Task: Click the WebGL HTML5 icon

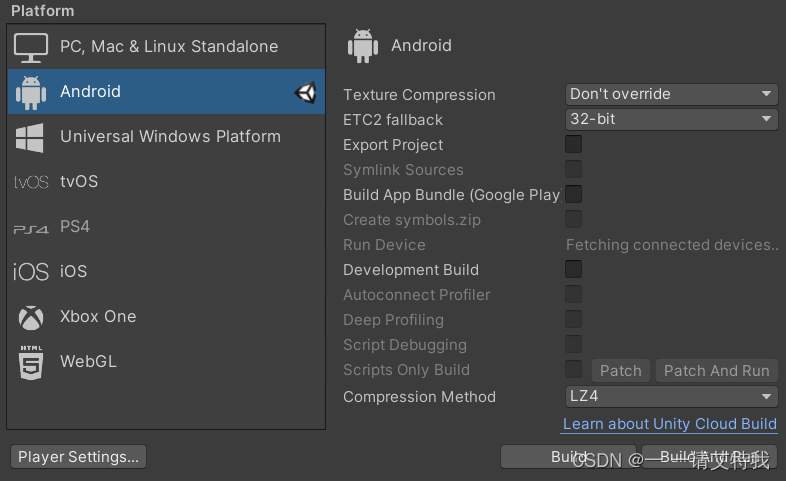Action: tap(31, 362)
